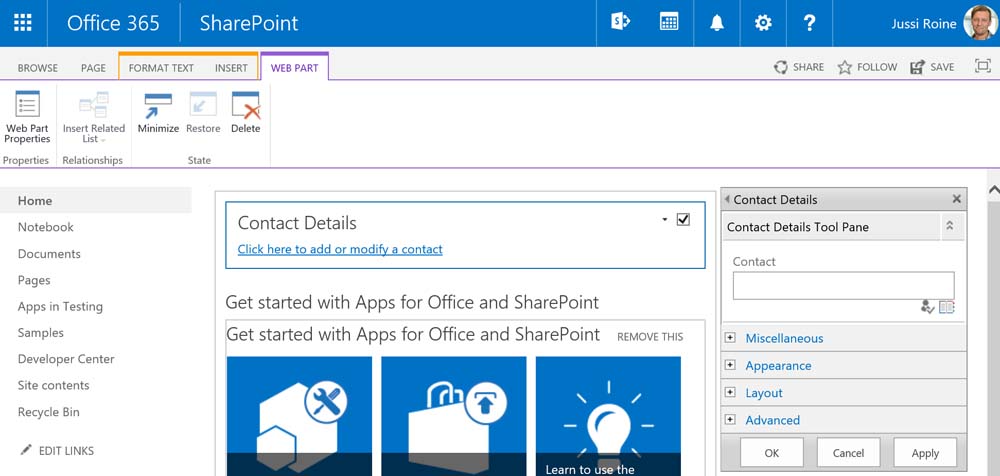
Task: Minimize the selected web part
Action: 158,113
